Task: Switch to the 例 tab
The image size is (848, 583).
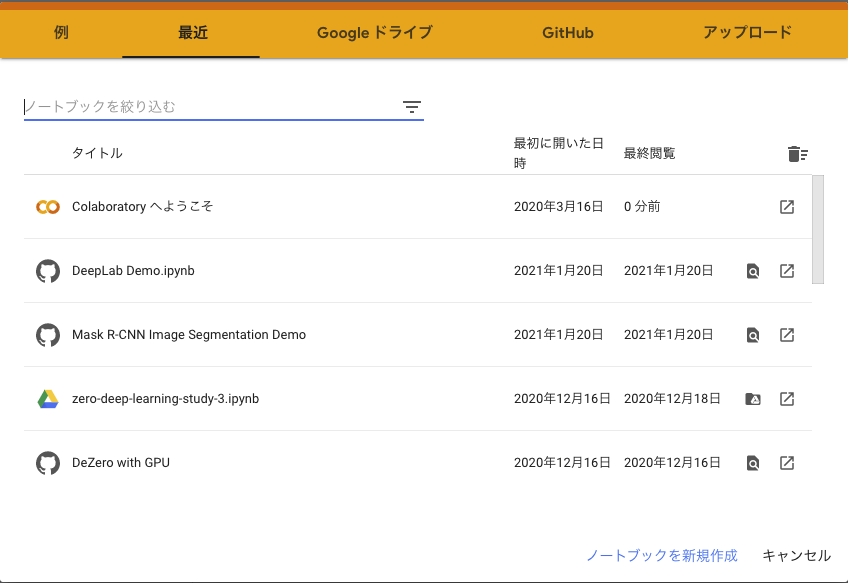Action: pyautogui.click(x=61, y=32)
